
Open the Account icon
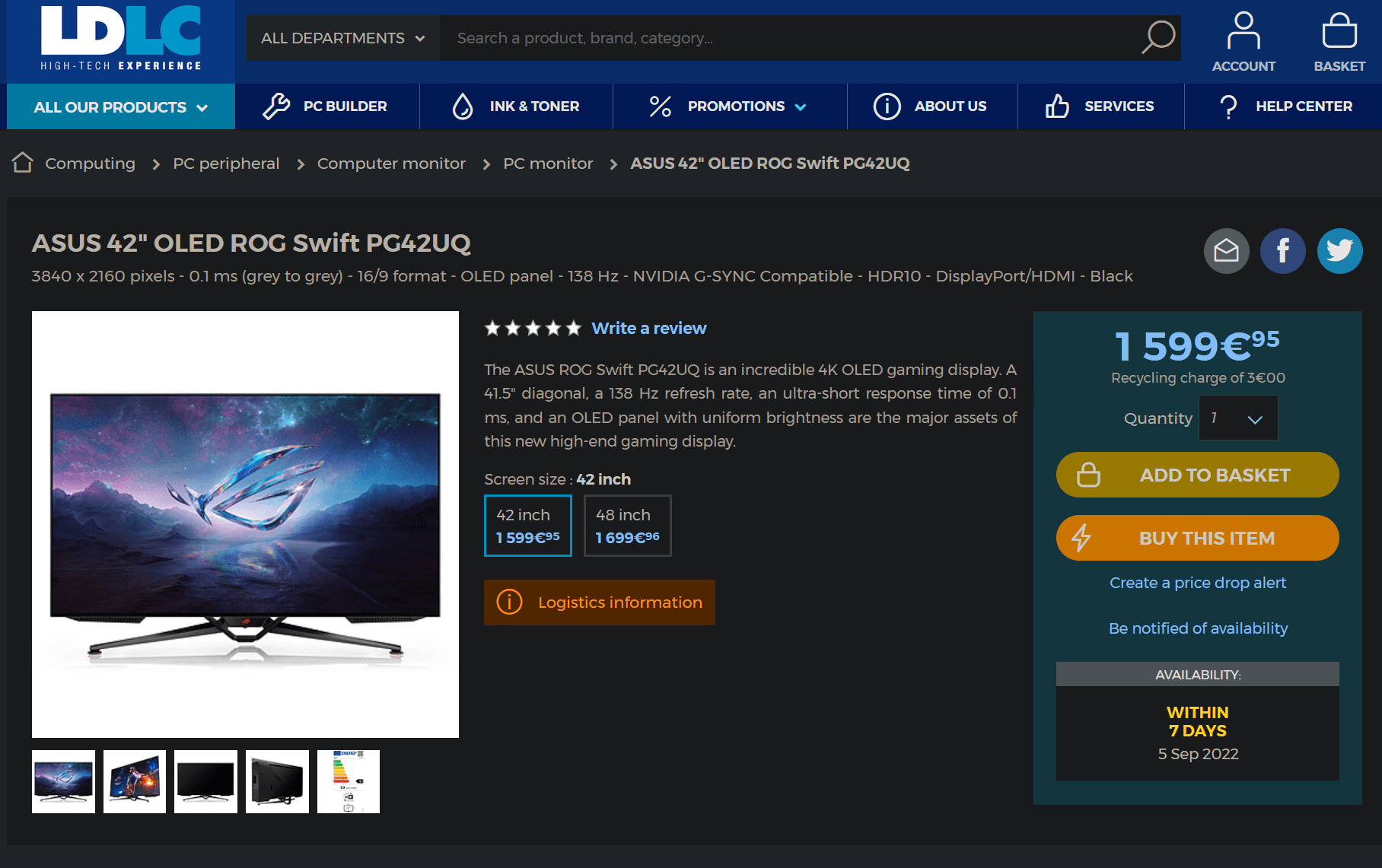1243,42
